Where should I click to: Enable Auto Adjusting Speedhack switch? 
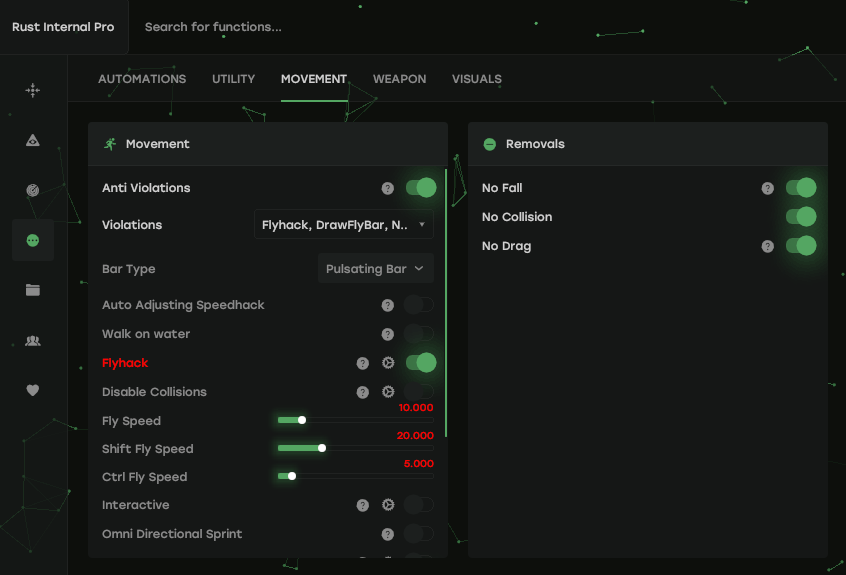(419, 305)
